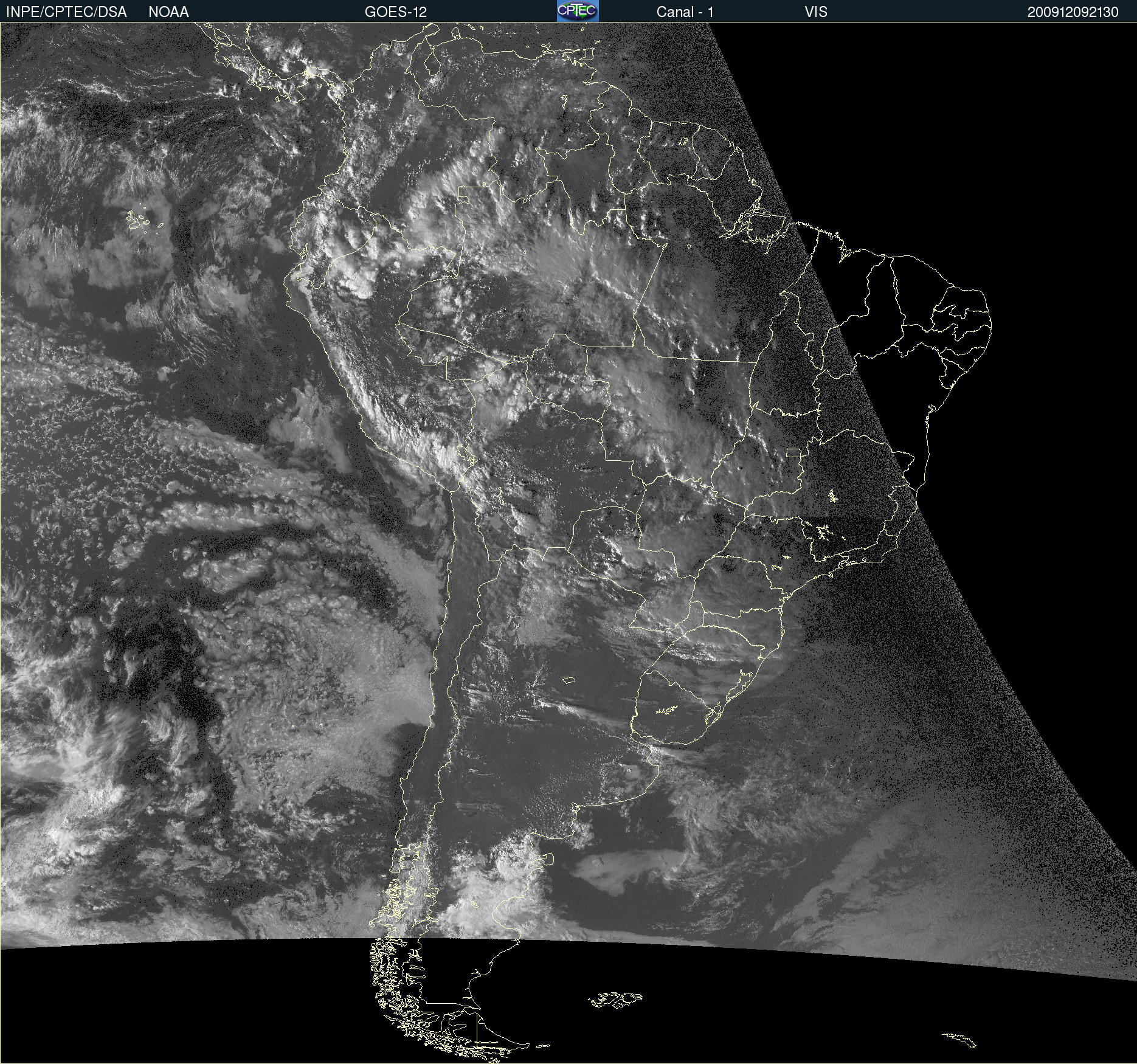The height and width of the screenshot is (1064, 1137).
Task: Click the VIS channel label
Action: click(x=816, y=12)
